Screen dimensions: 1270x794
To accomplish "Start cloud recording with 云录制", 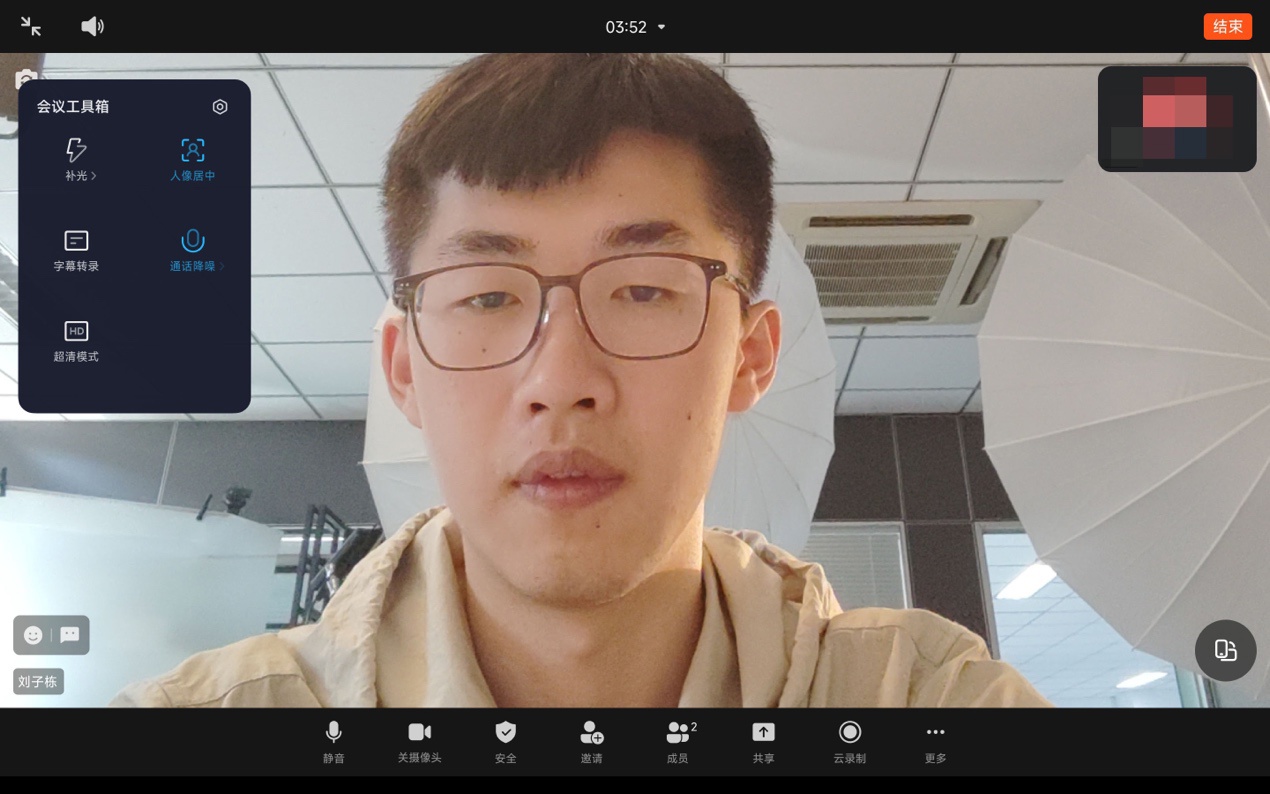I will (x=850, y=743).
